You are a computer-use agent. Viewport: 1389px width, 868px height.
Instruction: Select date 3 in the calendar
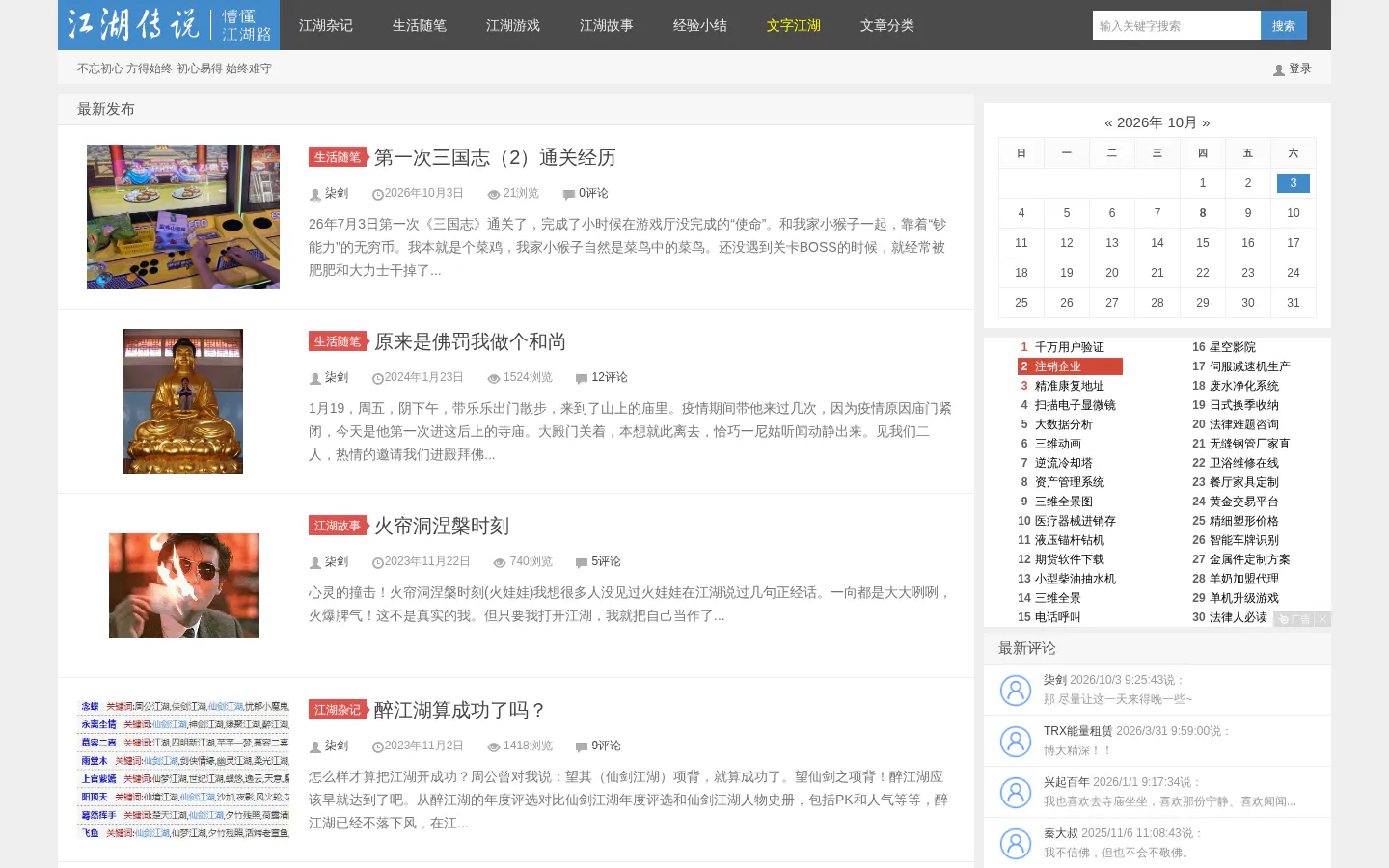[1294, 183]
